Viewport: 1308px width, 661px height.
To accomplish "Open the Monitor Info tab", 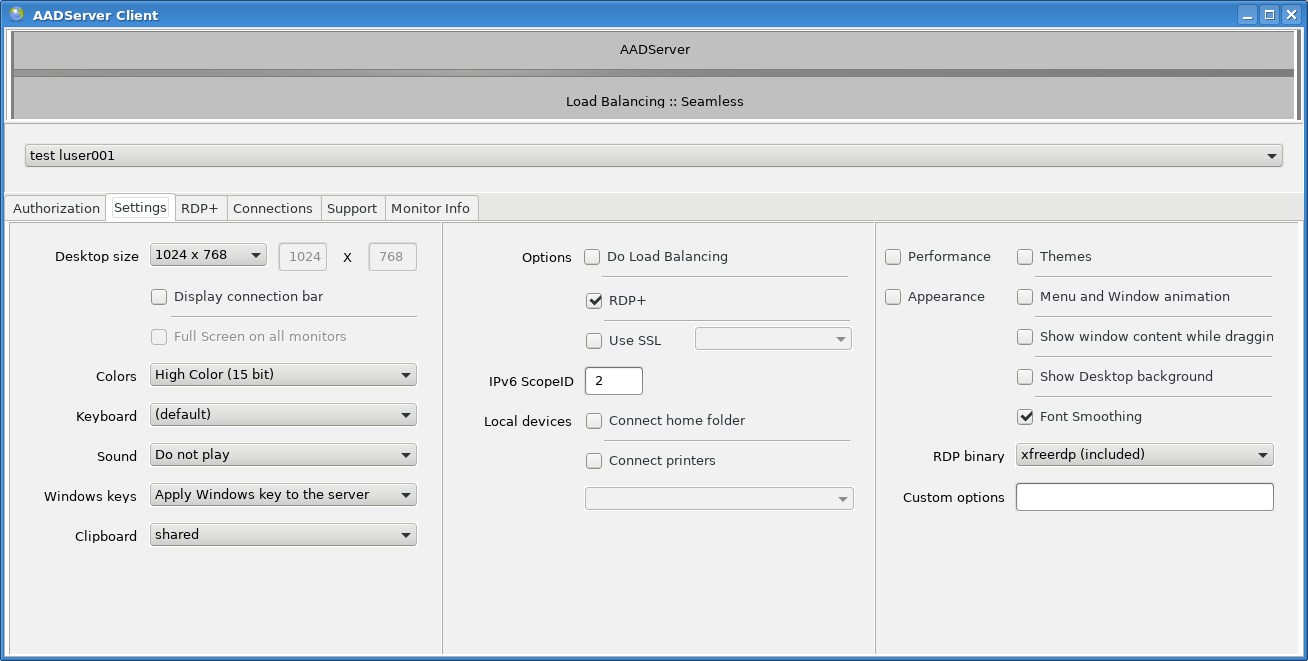I will coord(430,208).
